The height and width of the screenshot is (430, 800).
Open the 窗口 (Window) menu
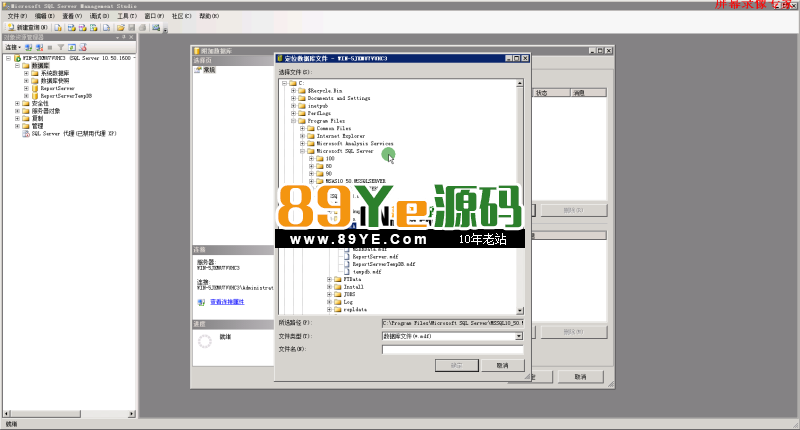click(x=154, y=16)
